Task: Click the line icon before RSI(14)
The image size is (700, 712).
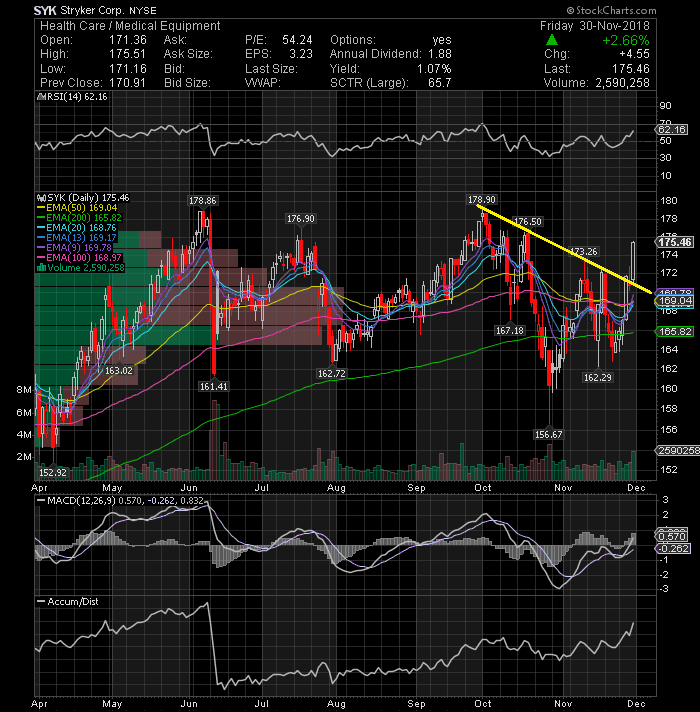Action: pyautogui.click(x=41, y=97)
